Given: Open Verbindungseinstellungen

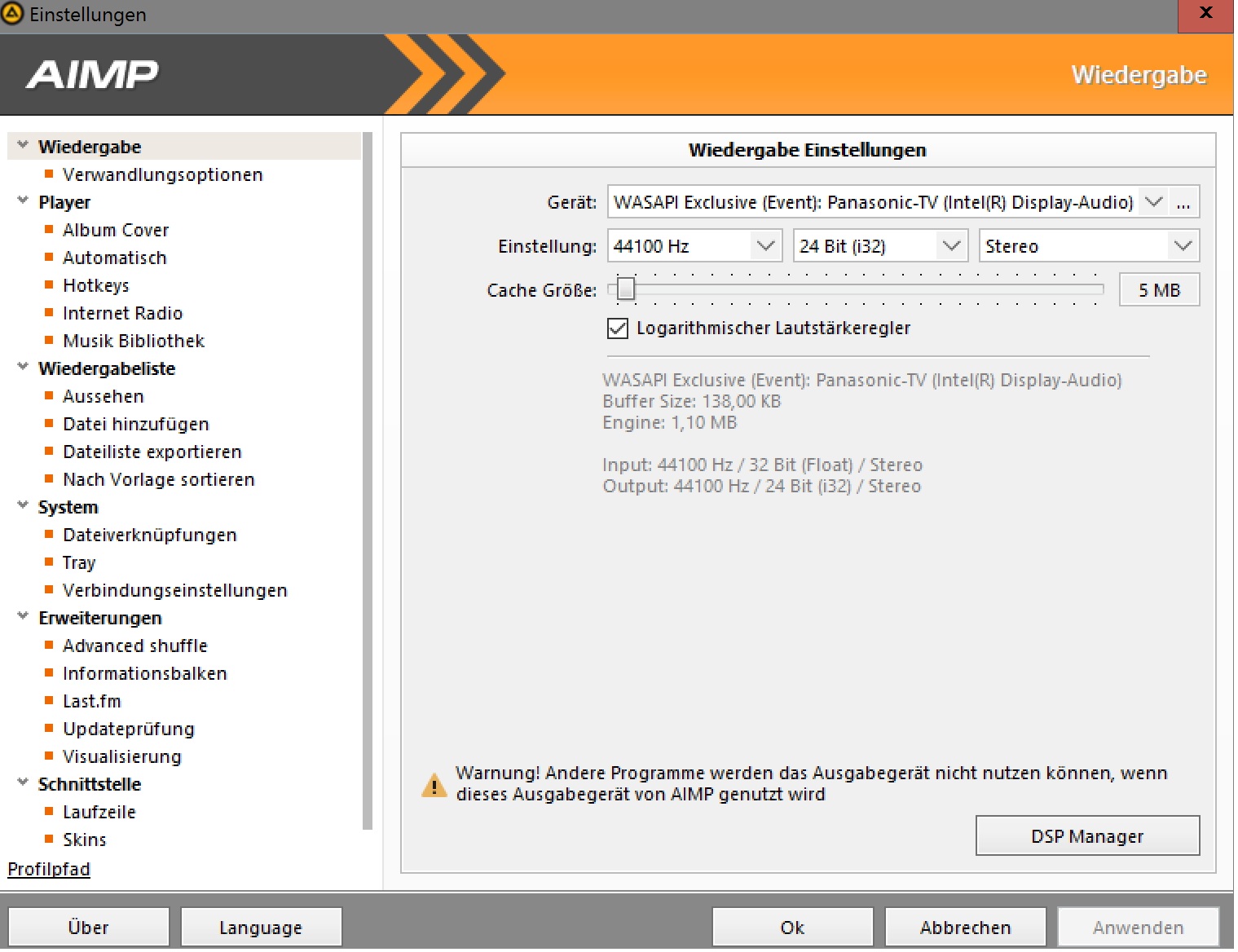Looking at the screenshot, I should point(175,591).
